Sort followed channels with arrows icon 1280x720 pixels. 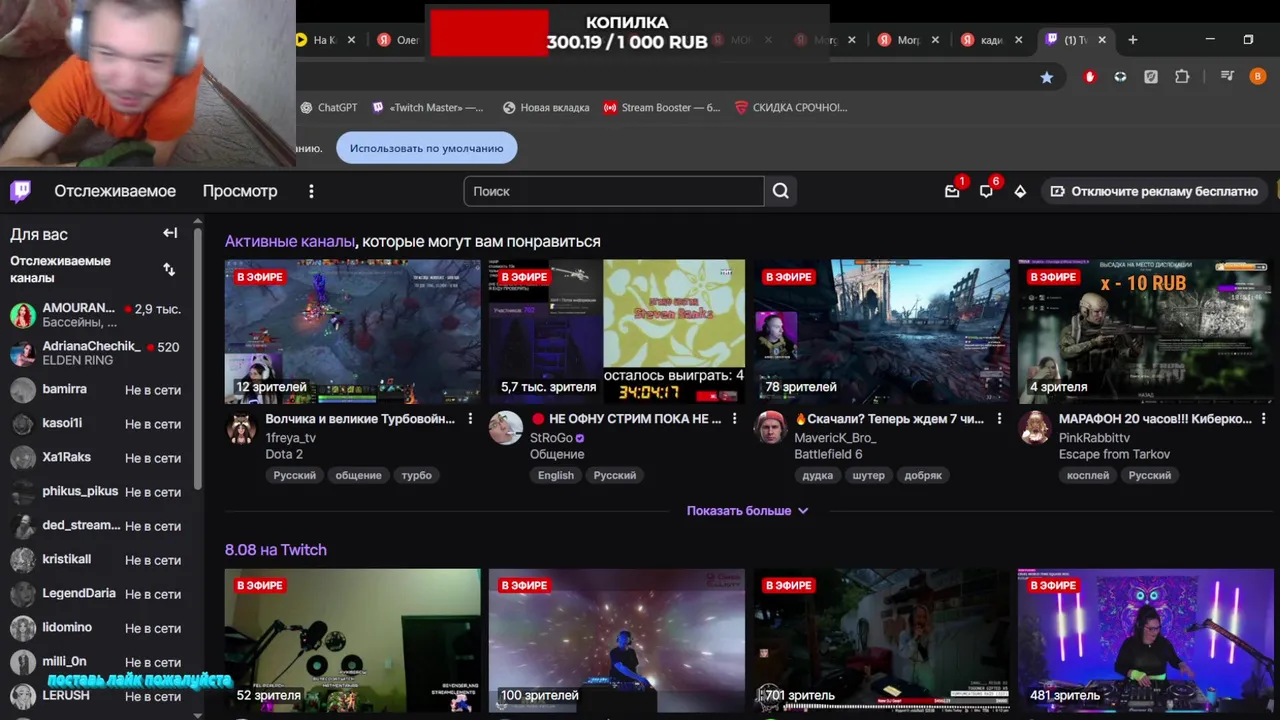coord(169,269)
